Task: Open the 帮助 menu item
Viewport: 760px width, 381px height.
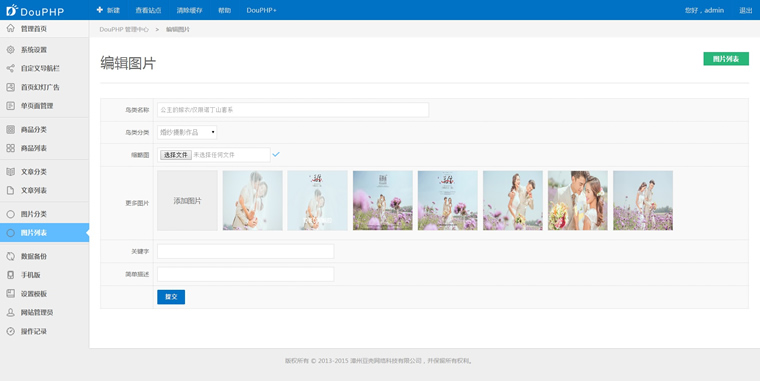Action: 224,10
